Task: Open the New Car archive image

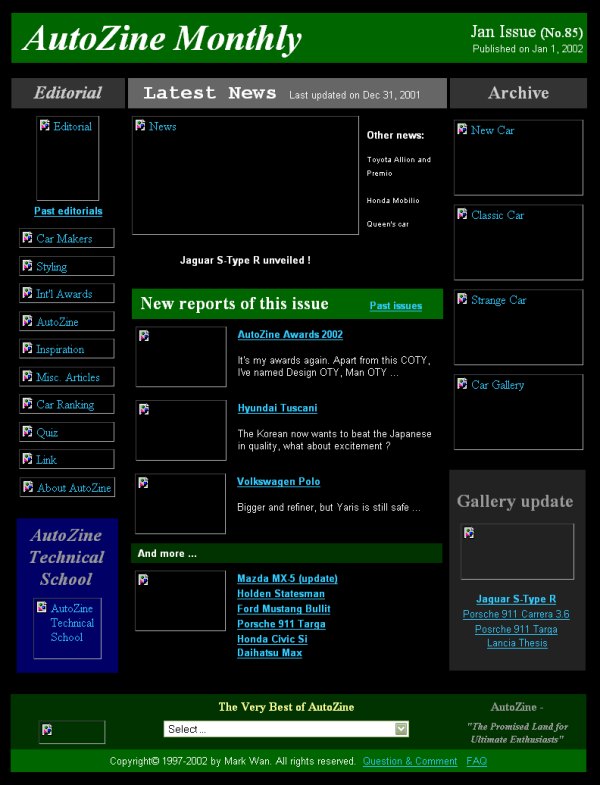Action: click(518, 158)
